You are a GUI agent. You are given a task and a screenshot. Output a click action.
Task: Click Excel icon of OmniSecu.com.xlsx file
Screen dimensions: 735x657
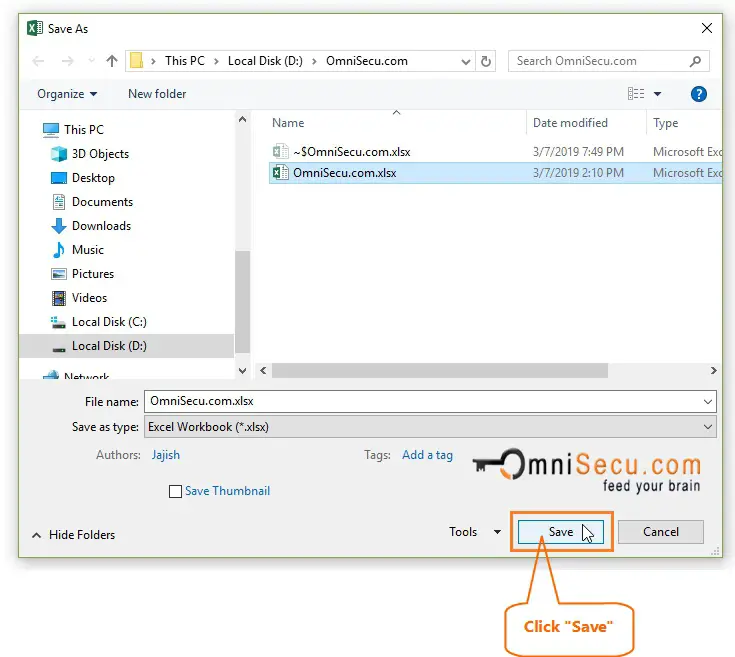click(x=280, y=172)
